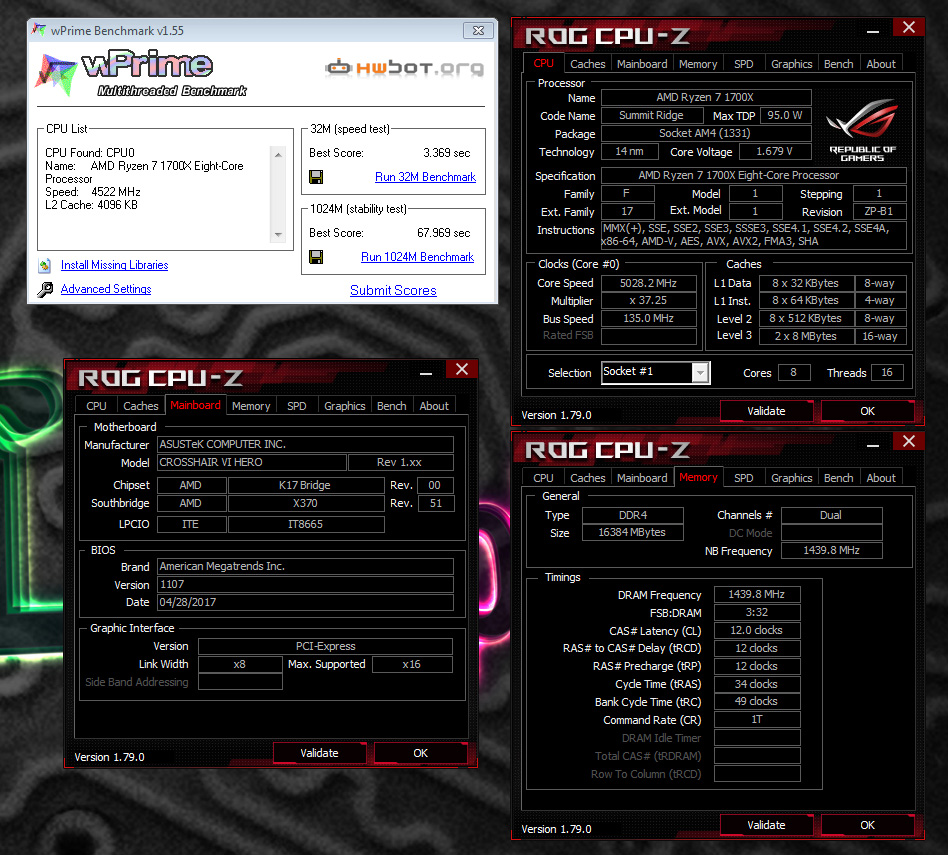Image resolution: width=948 pixels, height=855 pixels.
Task: Minimize the Memory CPU-Z window
Action: (x=872, y=446)
